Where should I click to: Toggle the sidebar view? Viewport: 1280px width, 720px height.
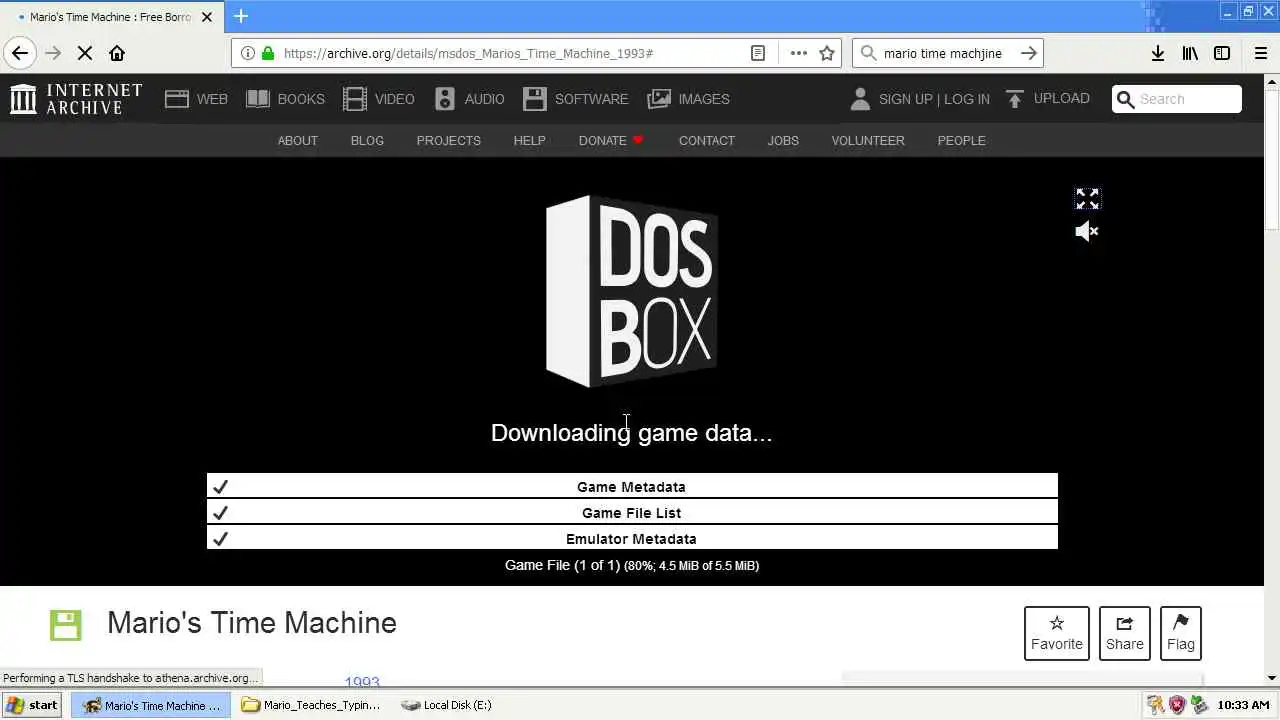tap(1222, 53)
